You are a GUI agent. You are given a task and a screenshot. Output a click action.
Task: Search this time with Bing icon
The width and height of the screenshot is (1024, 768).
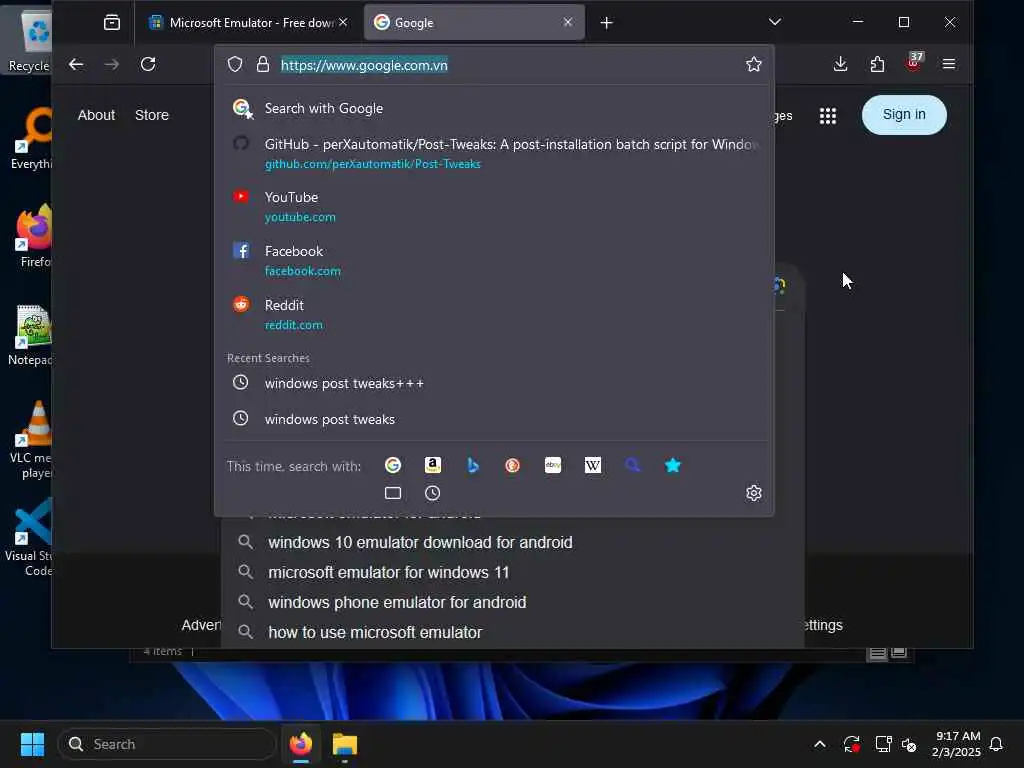[473, 465]
